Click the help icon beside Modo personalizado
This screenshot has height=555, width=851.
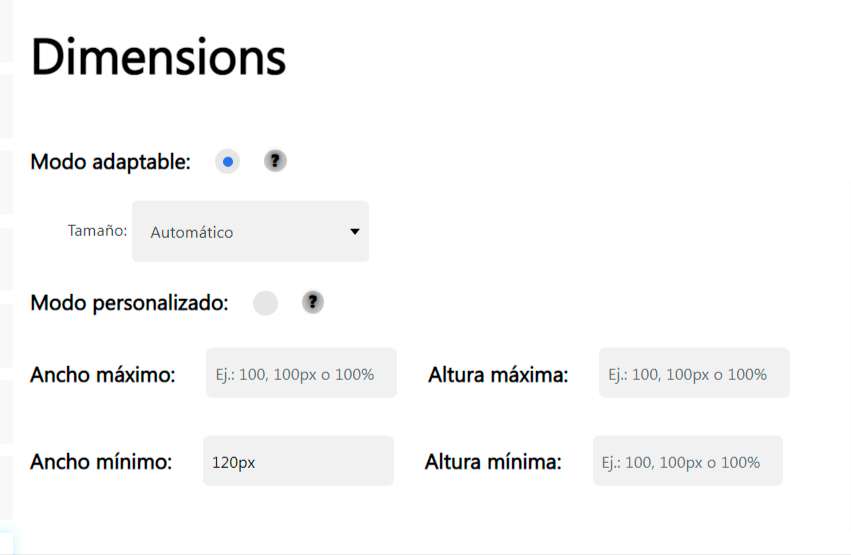tap(313, 302)
